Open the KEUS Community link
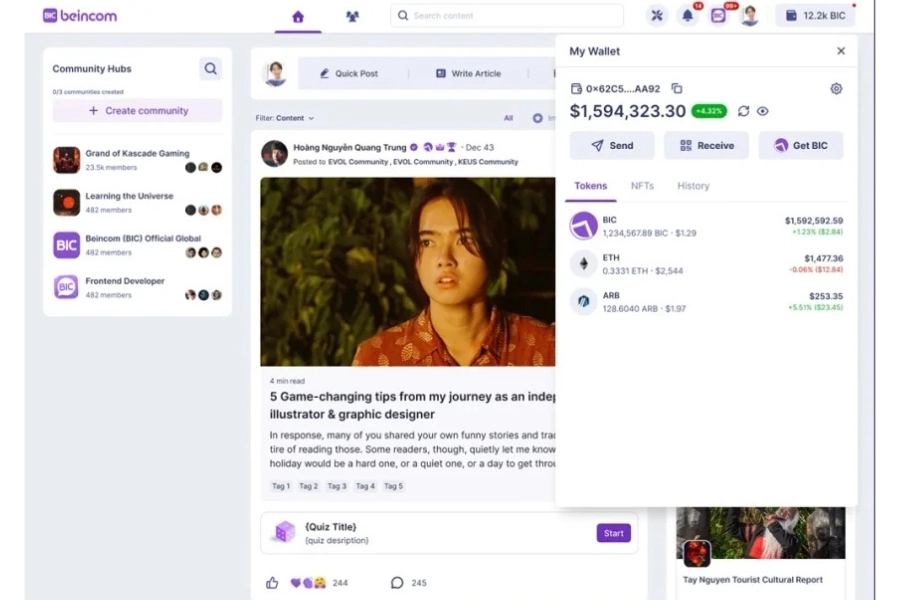The image size is (900, 600). pos(488,162)
